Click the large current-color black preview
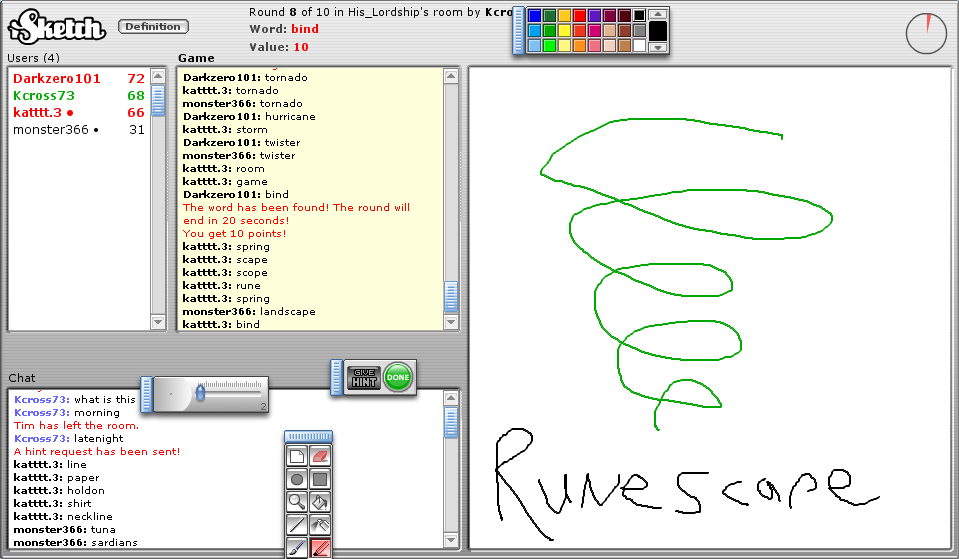Screen dimensions: 959x559 (x=657, y=31)
